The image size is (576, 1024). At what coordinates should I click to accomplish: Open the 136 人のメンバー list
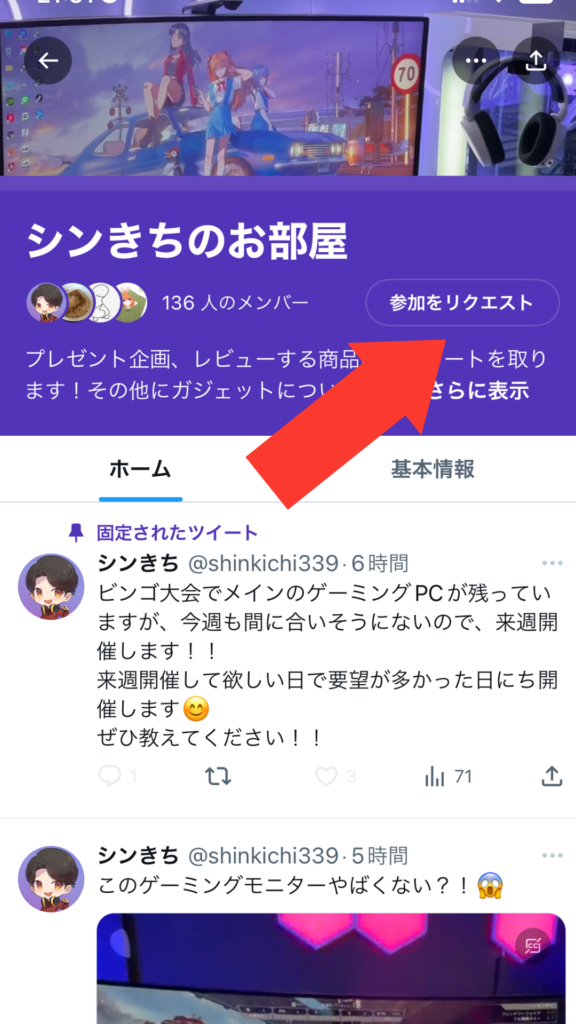coord(235,303)
